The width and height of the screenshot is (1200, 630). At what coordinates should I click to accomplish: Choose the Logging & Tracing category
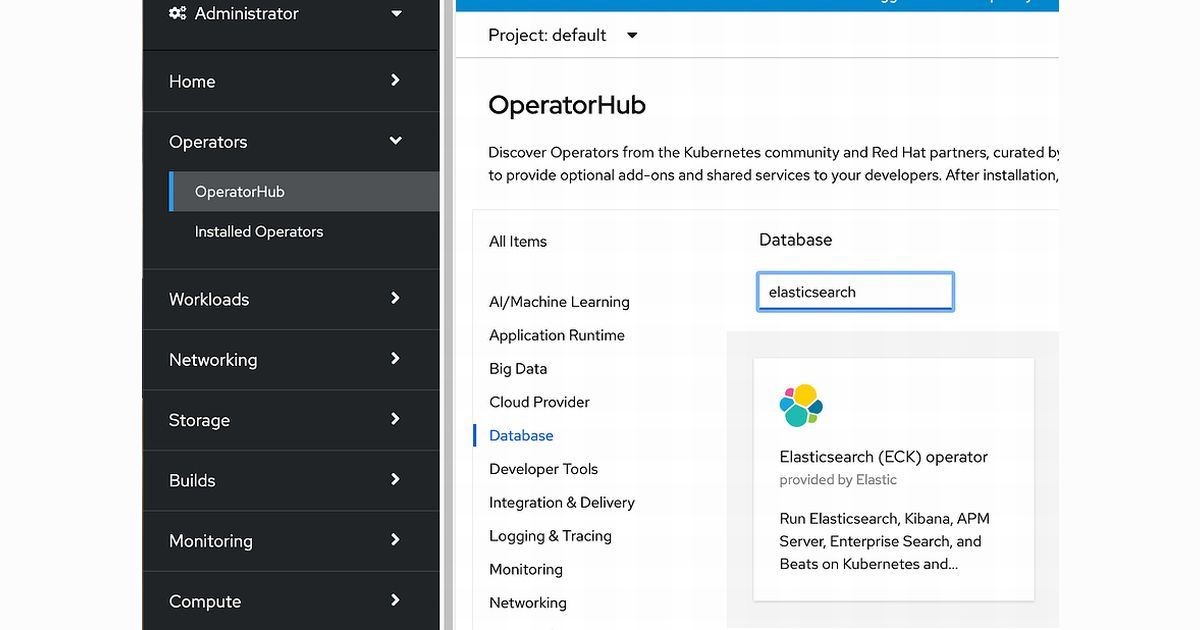pyautogui.click(x=550, y=536)
